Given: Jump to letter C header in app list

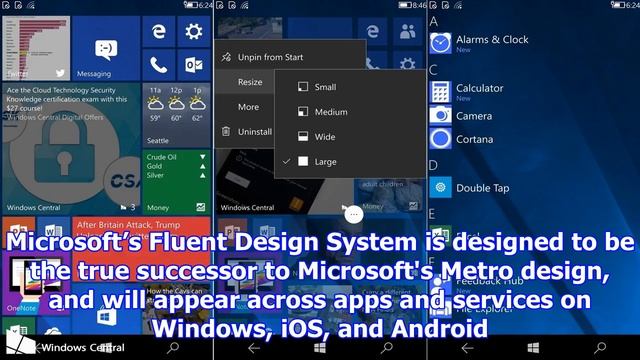Looking at the screenshot, I should click(x=433, y=70).
